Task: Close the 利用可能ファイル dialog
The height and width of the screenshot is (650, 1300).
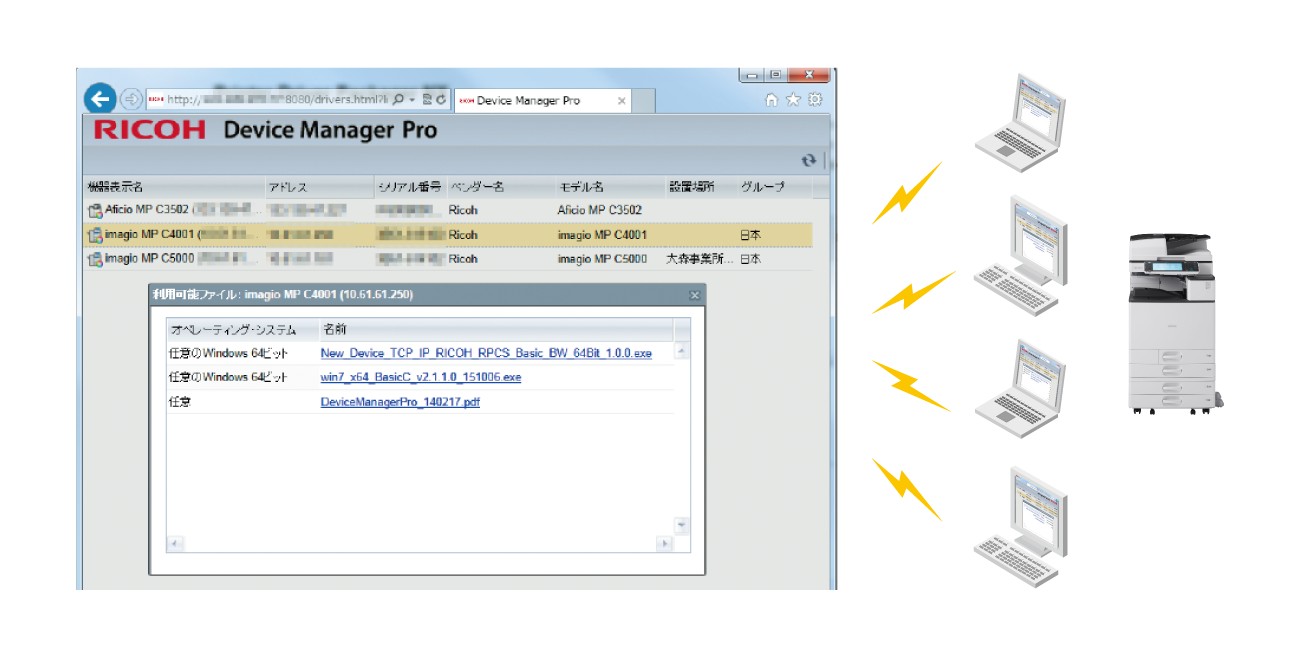Action: 694,296
